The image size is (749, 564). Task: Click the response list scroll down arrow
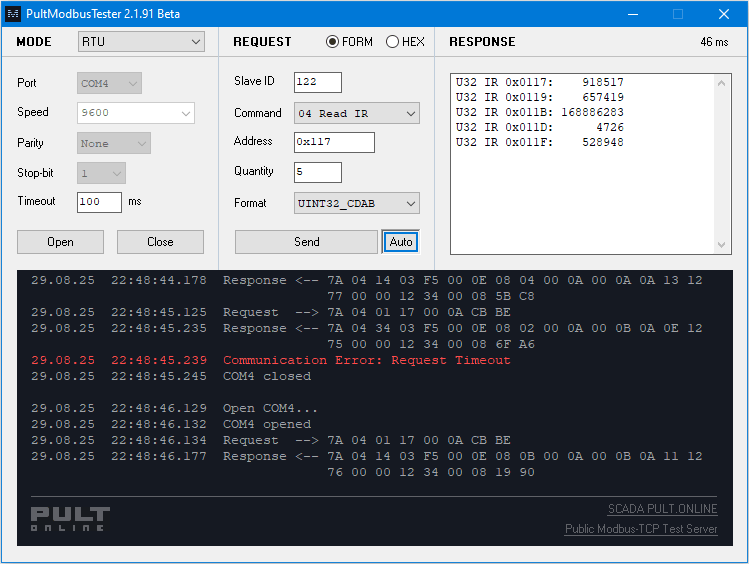[x=723, y=245]
